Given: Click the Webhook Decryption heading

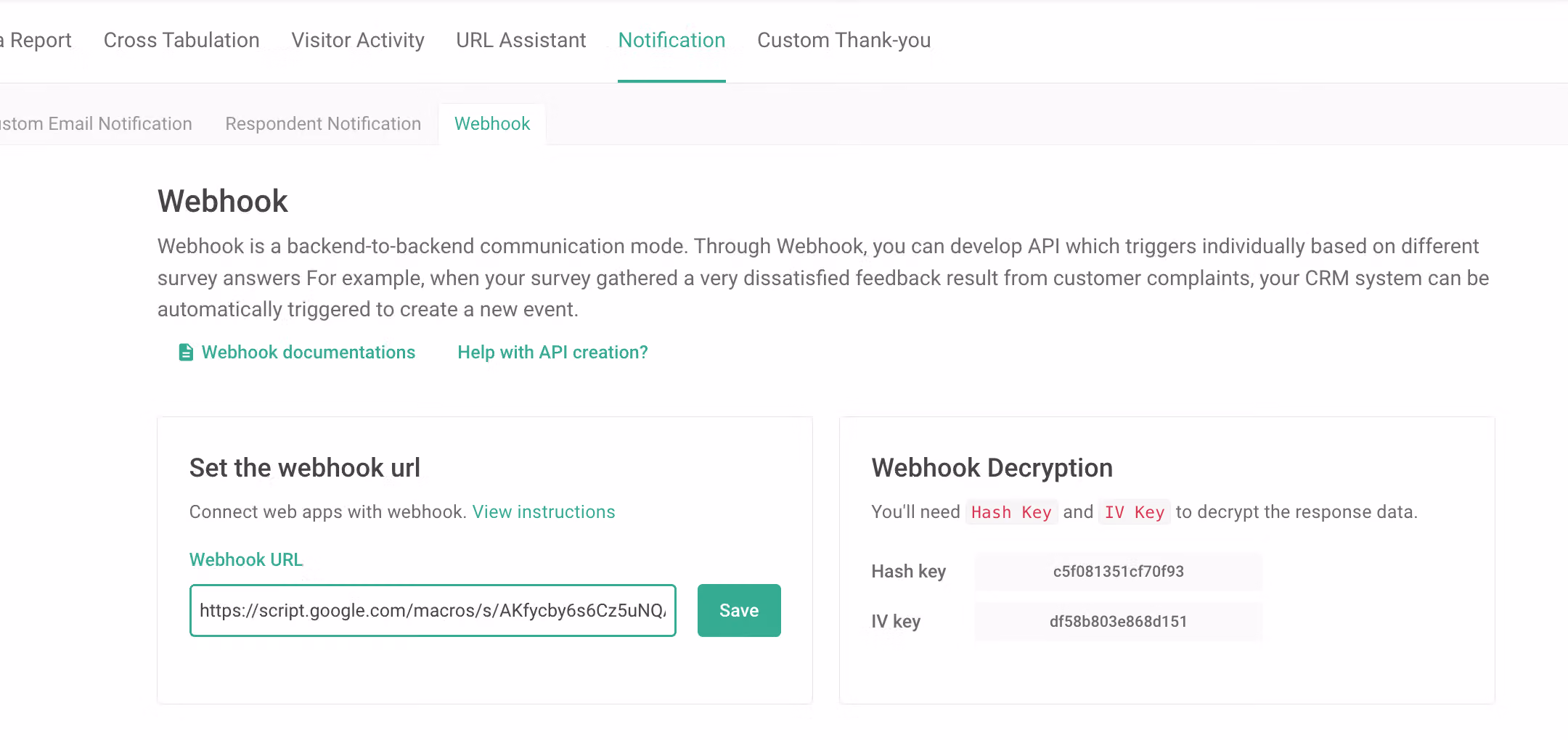Looking at the screenshot, I should 992,468.
